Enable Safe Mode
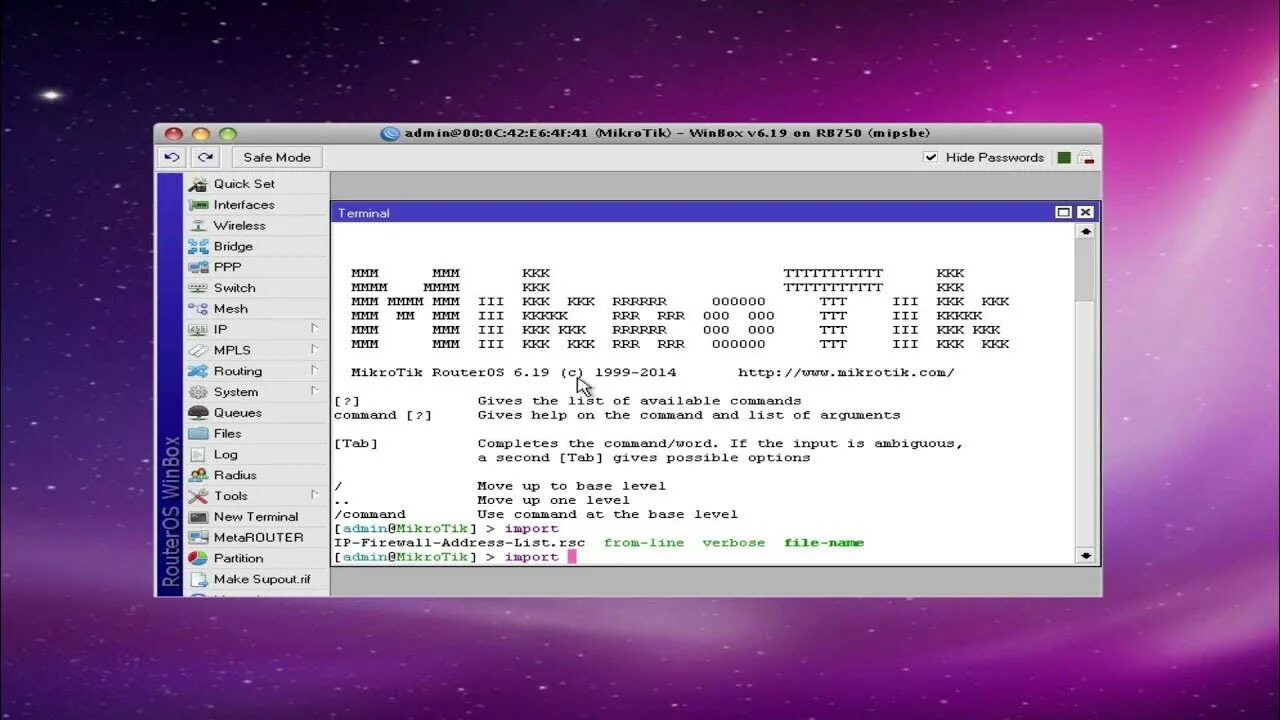Viewport: 1280px width, 720px height. [277, 157]
